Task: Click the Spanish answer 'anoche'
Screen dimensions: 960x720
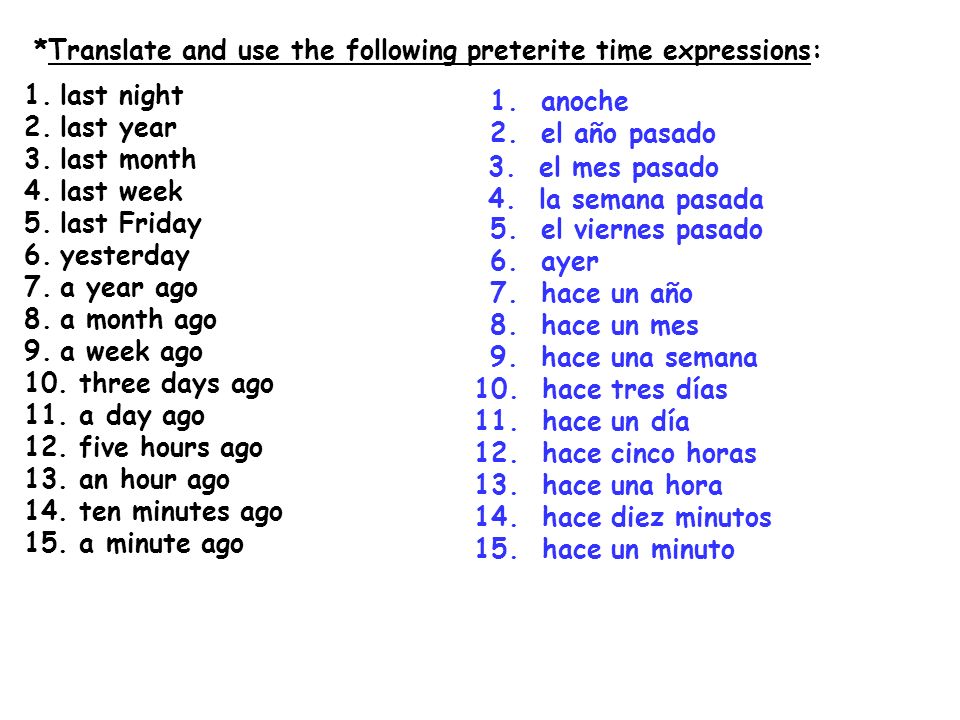Action: coord(585,102)
